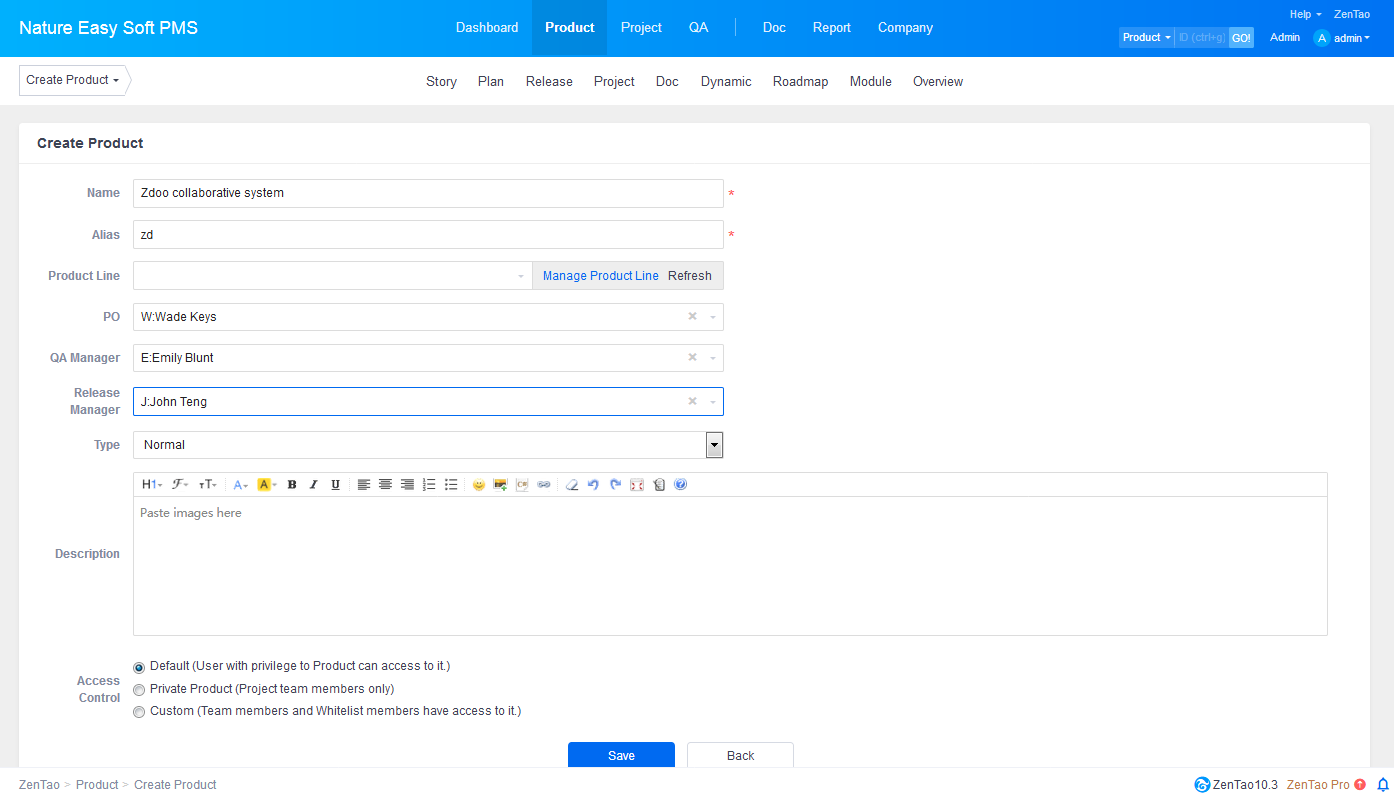This screenshot has height=800, width=1394.
Task: Open the Roadmap submenu item
Action: coord(800,82)
